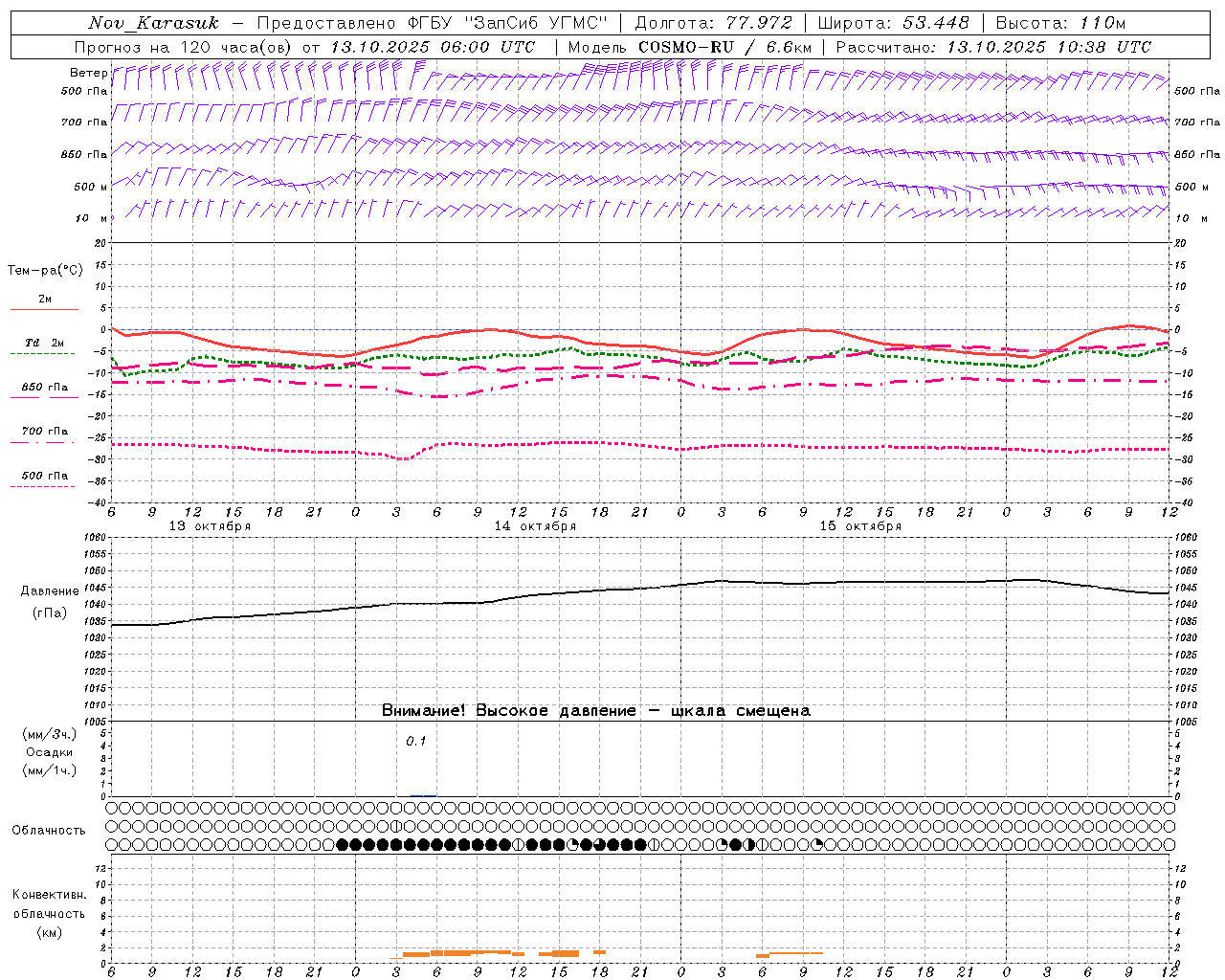
Task: Click the (км) unit under облачность
Action: [x=49, y=932]
